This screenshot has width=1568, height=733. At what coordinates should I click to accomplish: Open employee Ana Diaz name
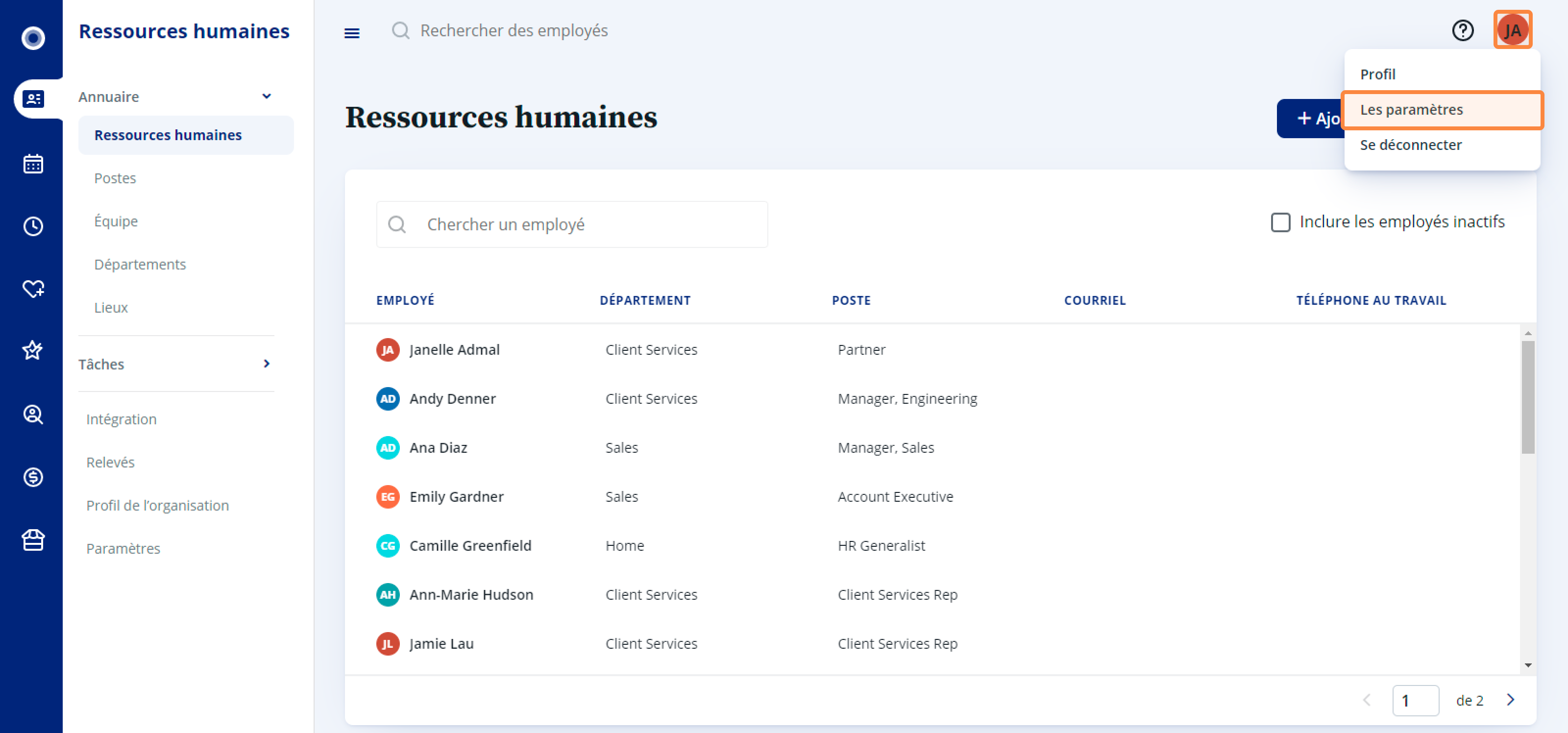pyautogui.click(x=438, y=448)
